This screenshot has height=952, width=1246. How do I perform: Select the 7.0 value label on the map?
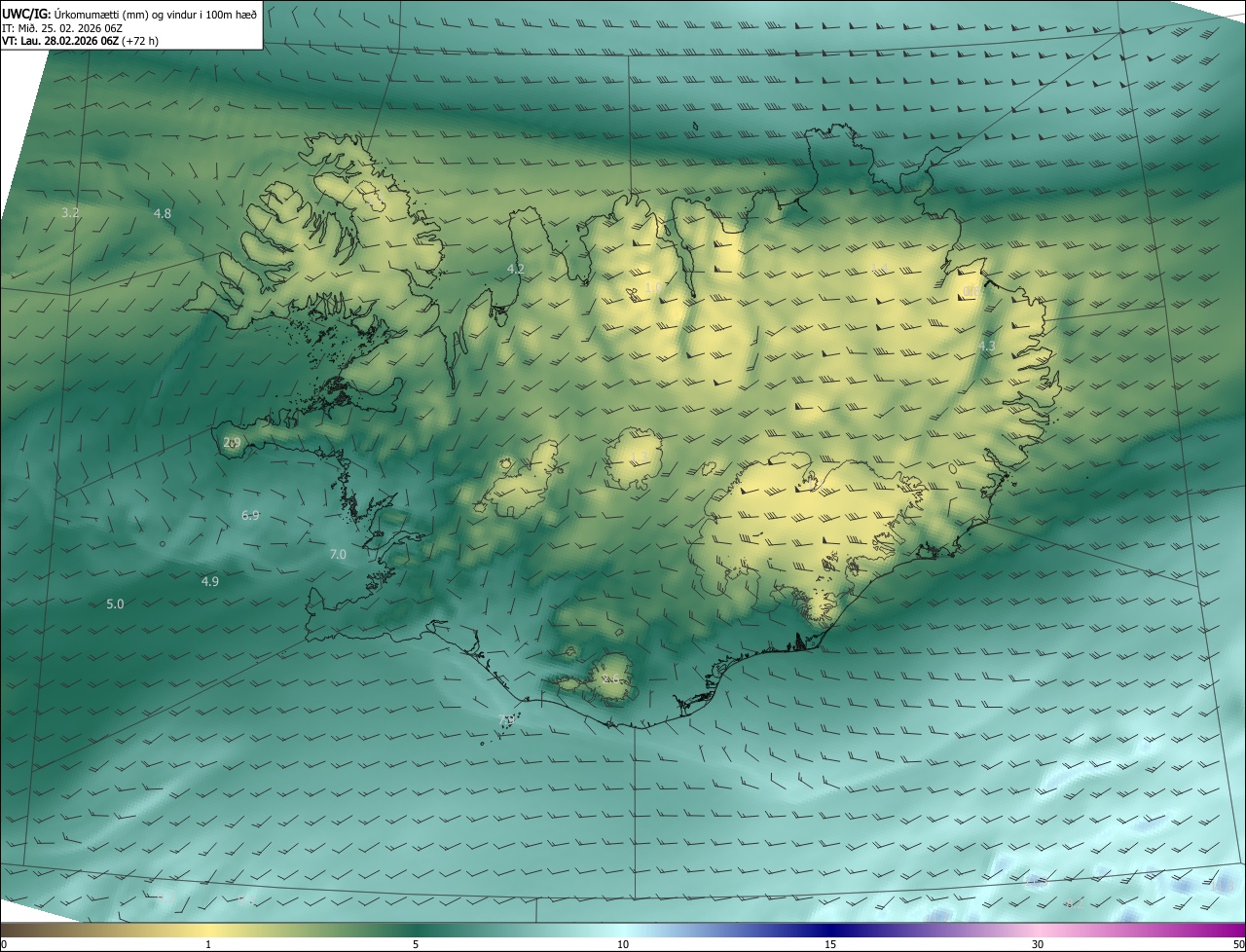coord(338,554)
